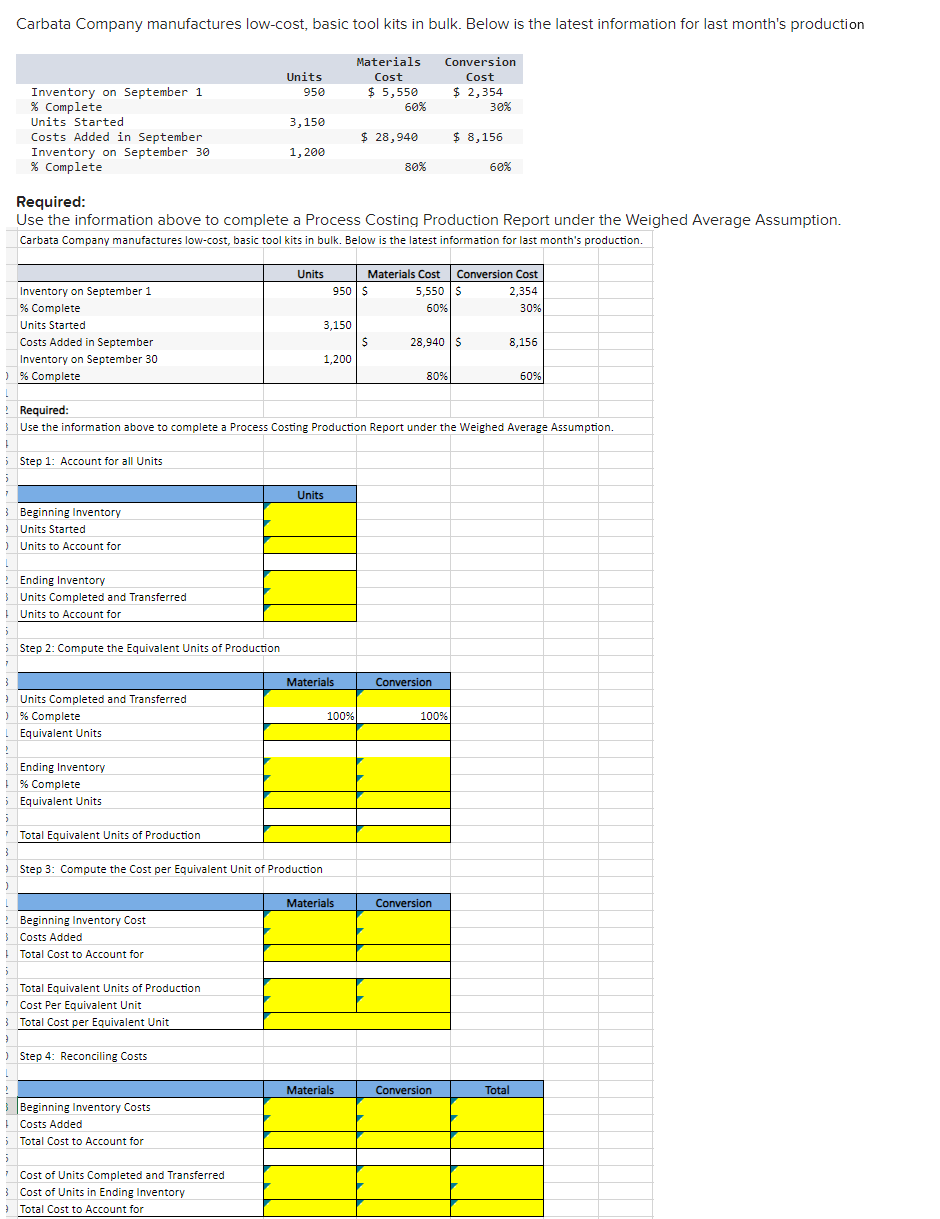Select the yellow Beginning Inventory units input cell
Screen dimensions: 940x1219
[x=310, y=512]
